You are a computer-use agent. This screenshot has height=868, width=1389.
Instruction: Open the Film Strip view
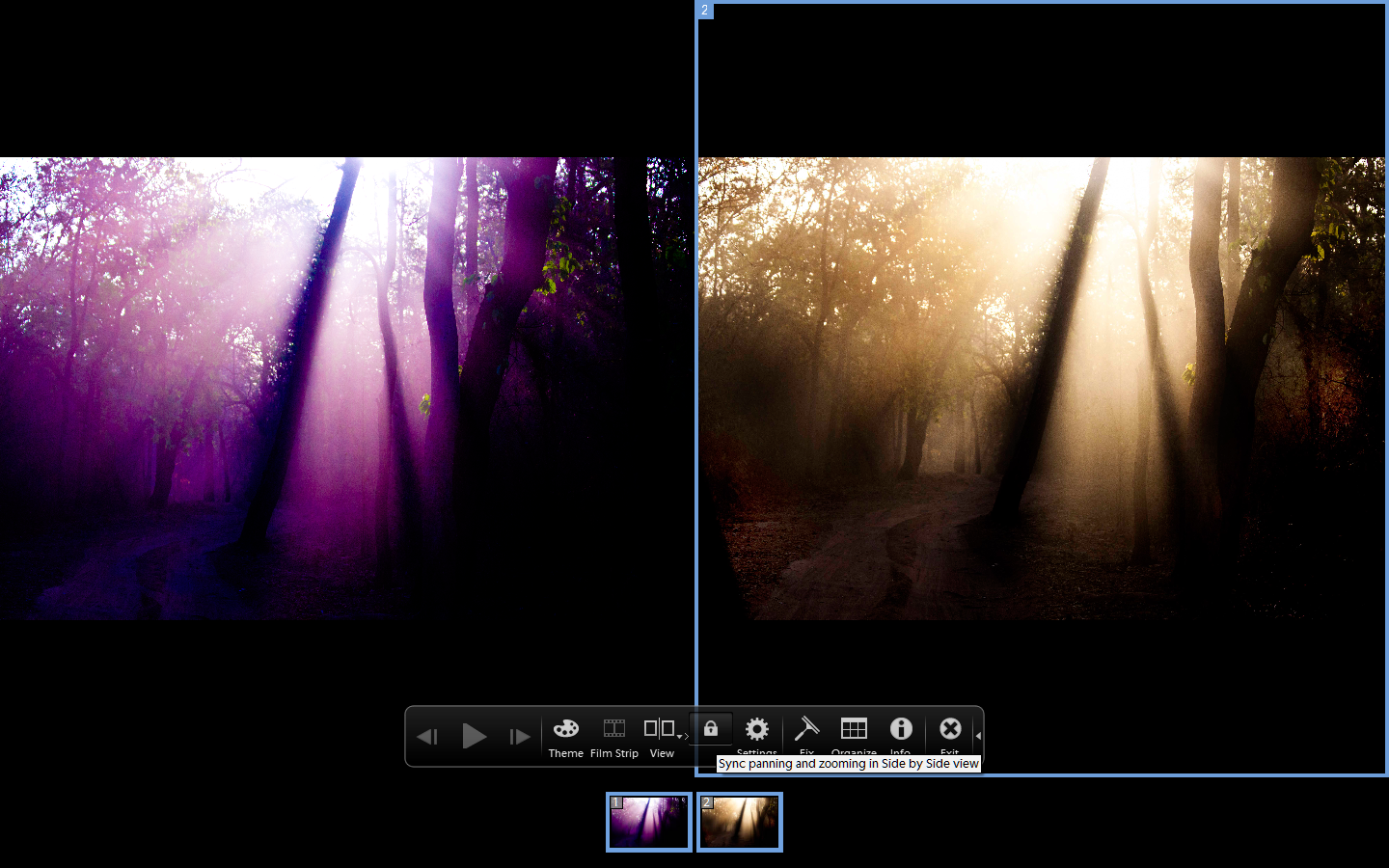coord(613,729)
